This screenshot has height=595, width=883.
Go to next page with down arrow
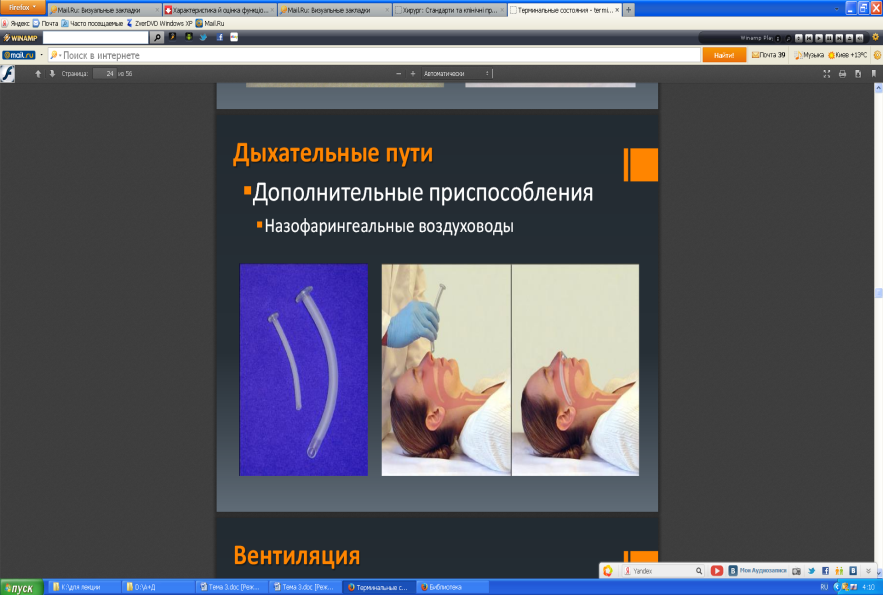click(52, 74)
